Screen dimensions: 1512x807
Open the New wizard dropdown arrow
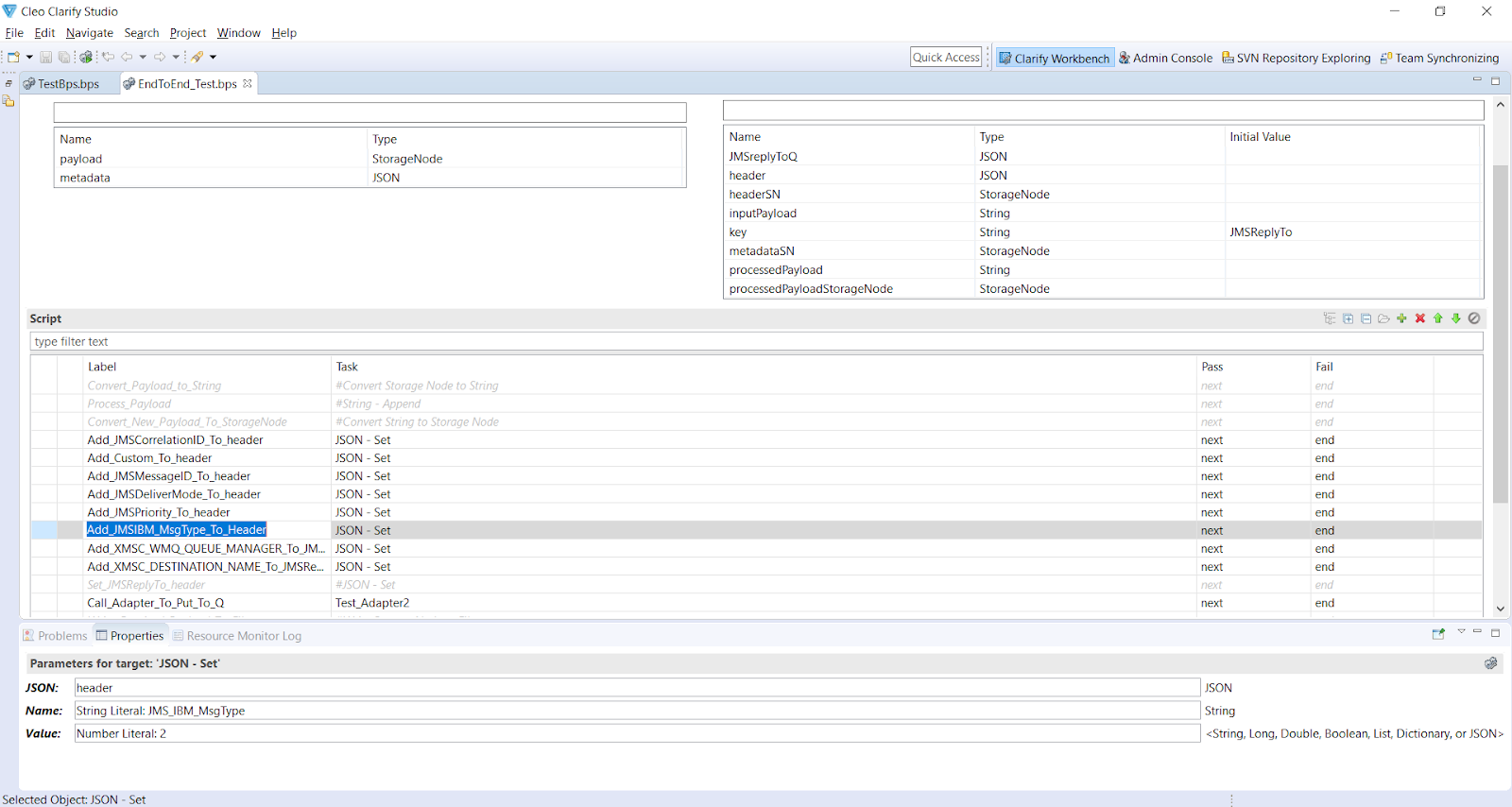29,57
